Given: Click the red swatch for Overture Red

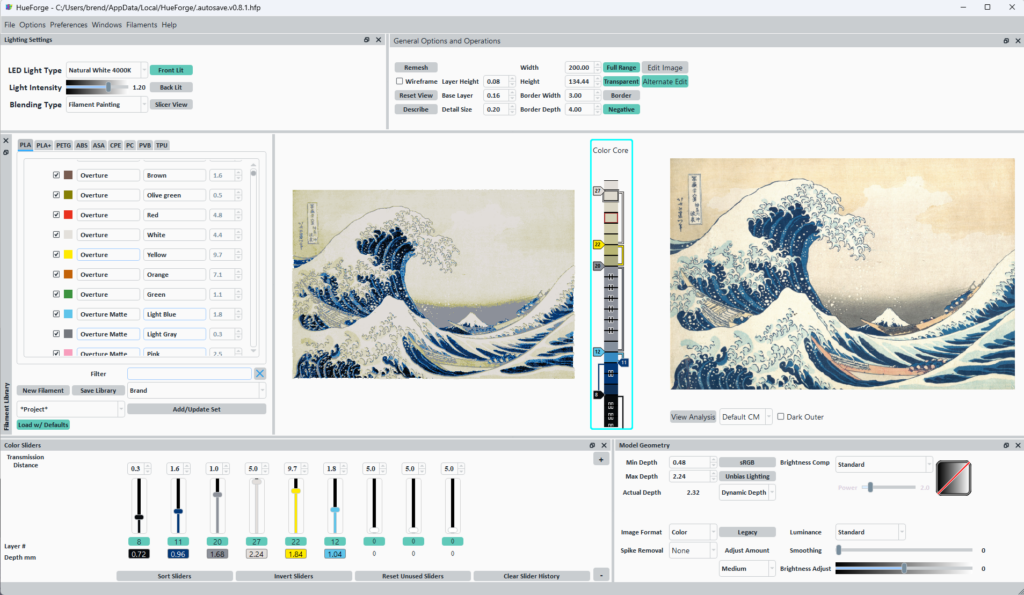Looking at the screenshot, I should click(x=68, y=215).
